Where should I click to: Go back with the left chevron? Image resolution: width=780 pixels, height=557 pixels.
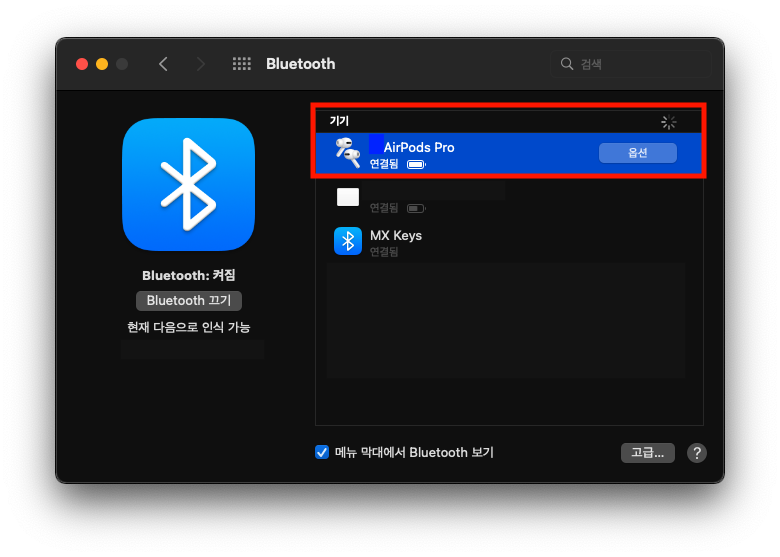(x=163, y=64)
